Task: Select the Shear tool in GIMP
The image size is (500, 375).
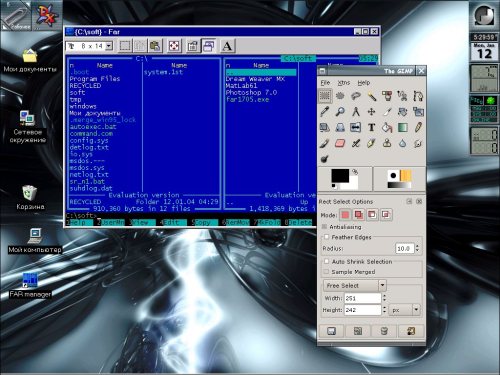Action: (325, 127)
